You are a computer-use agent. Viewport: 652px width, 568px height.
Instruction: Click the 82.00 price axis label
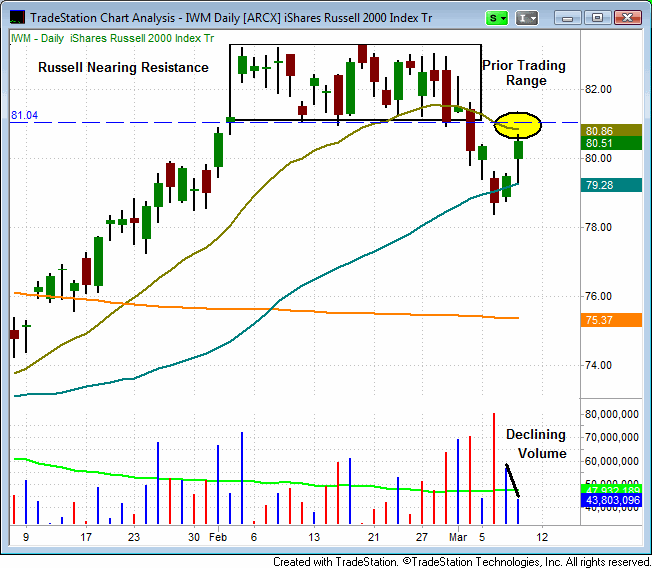[x=598, y=89]
